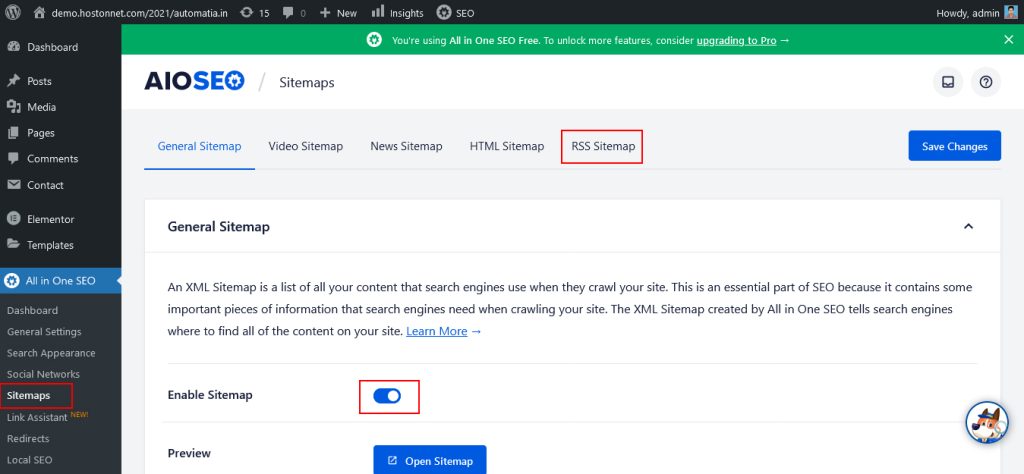
Task: Open the notifications inbox icon
Action: [x=948, y=82]
